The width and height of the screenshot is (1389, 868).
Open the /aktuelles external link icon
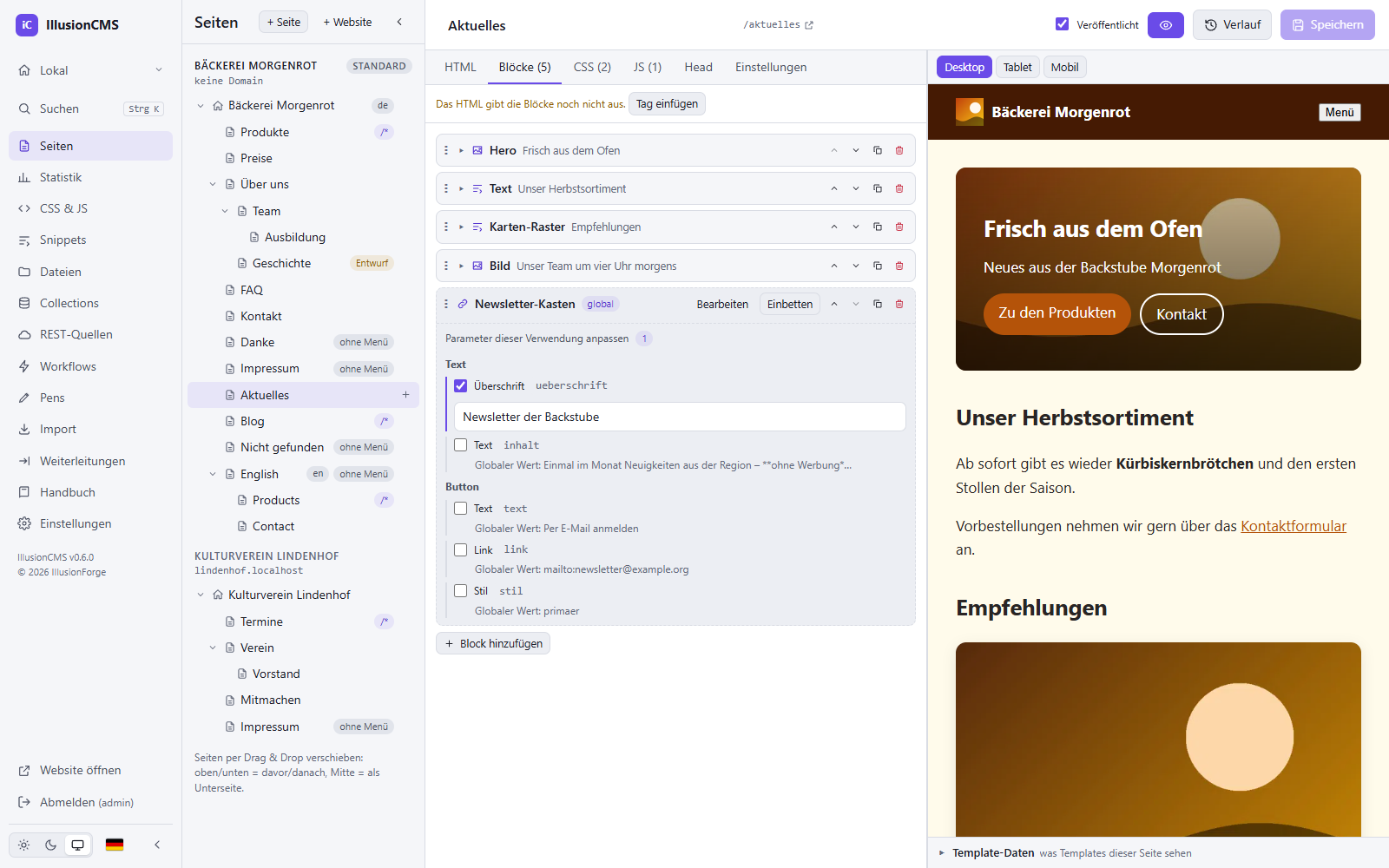click(809, 25)
